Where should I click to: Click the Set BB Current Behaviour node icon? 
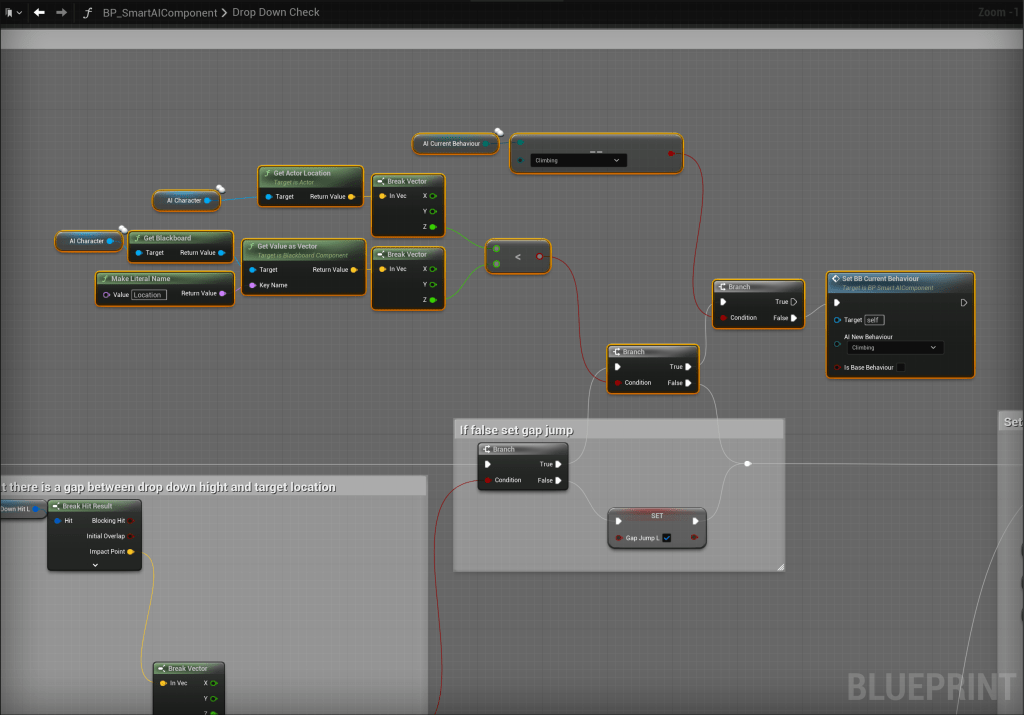[836, 279]
